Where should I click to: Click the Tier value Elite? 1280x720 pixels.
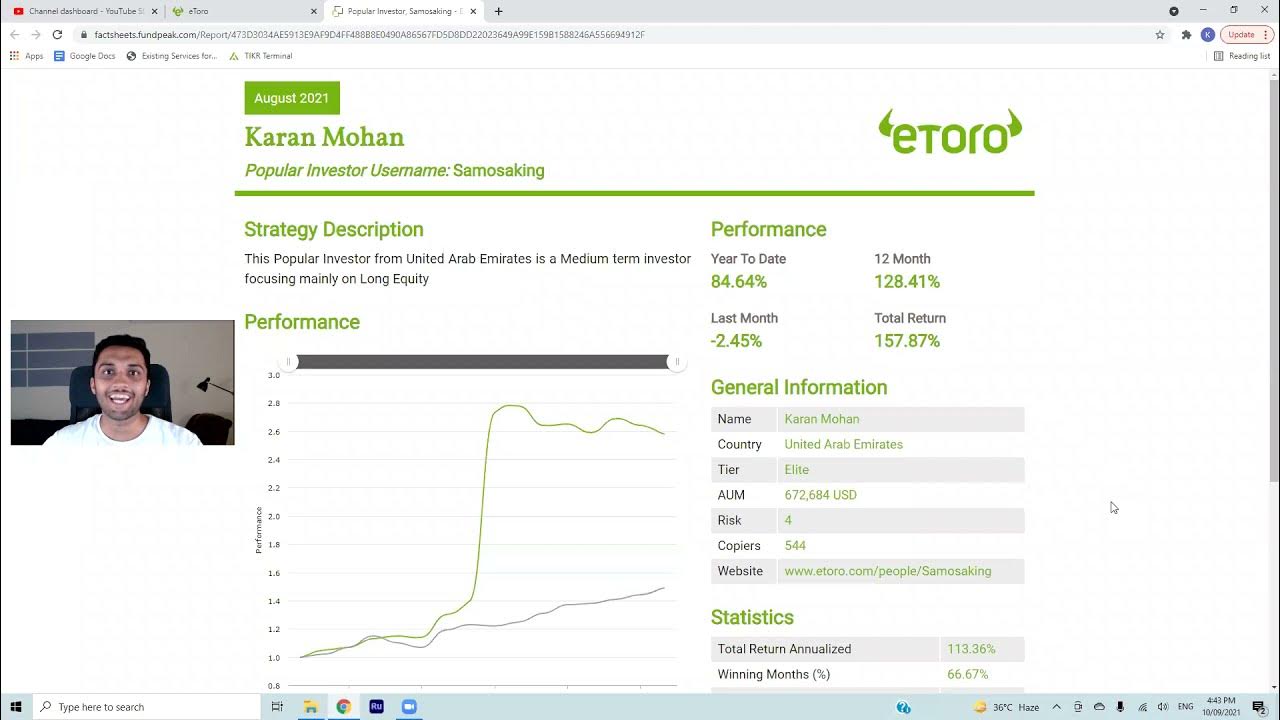(797, 470)
